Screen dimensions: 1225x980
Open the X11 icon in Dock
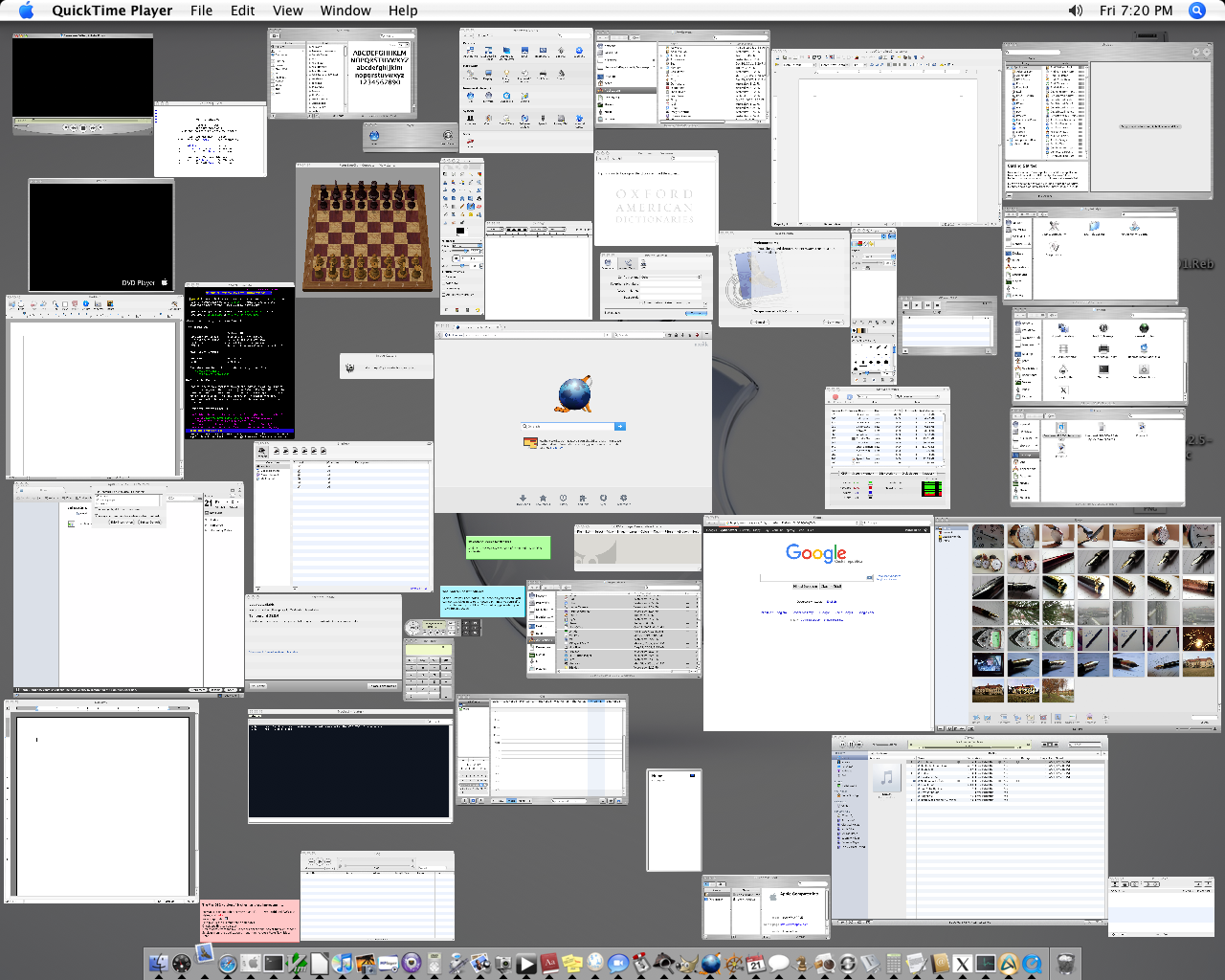click(963, 964)
